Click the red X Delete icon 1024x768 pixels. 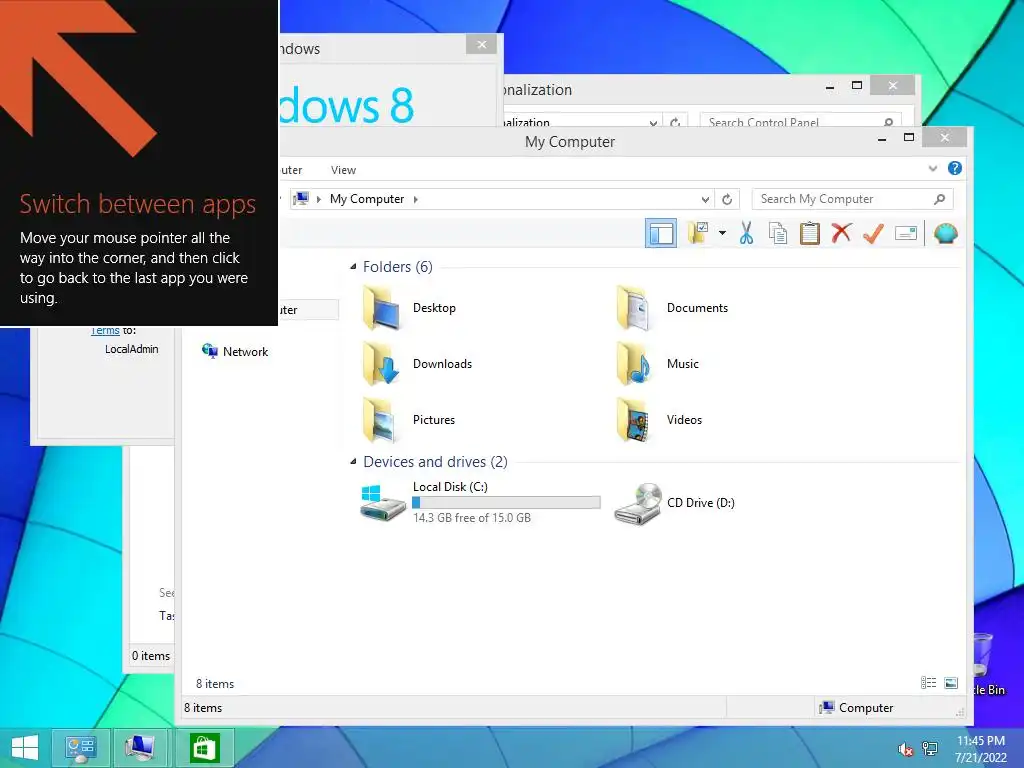tap(841, 232)
